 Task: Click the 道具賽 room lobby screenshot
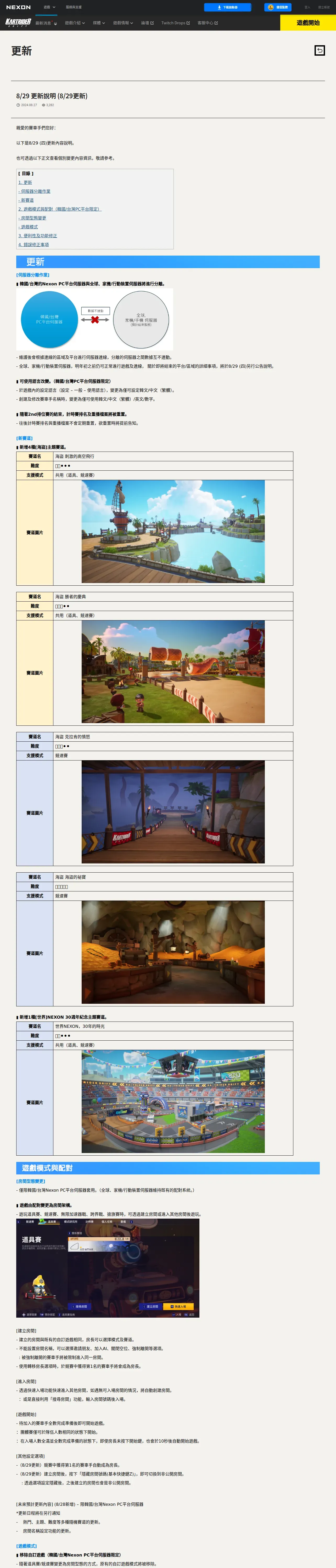[108, 1268]
